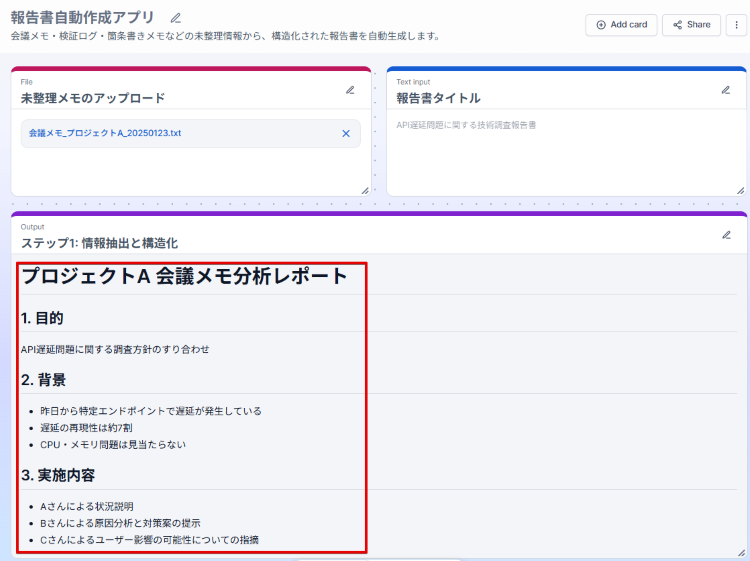Edit the 報告書タイトル card via pencil icon
The image size is (750, 561).
coord(726,90)
